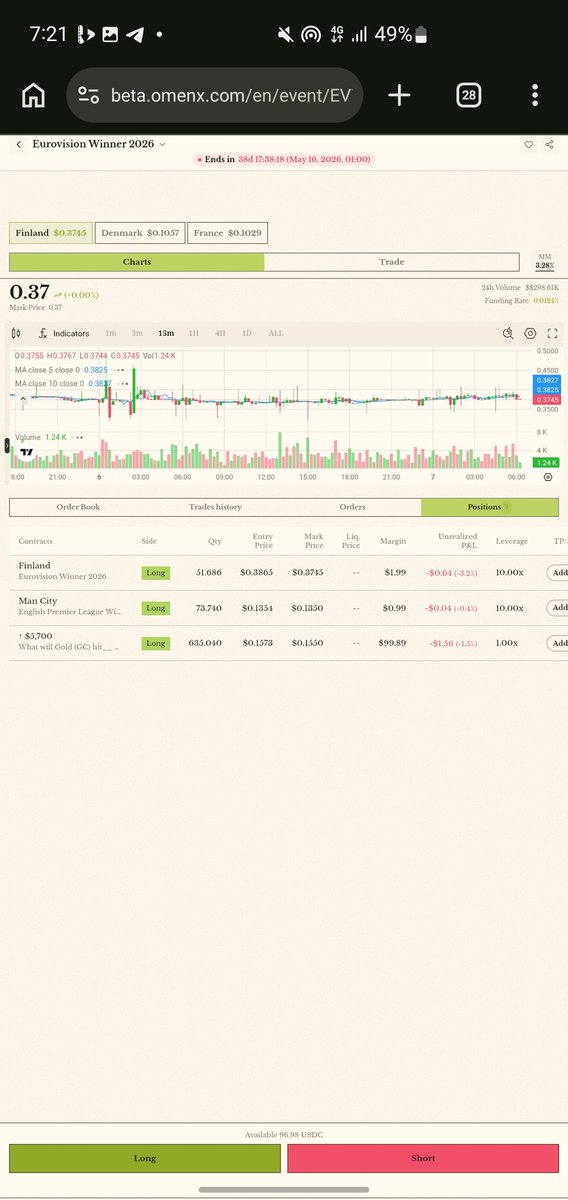The width and height of the screenshot is (568, 1200).
Task: Click the Man City position name
Action: point(38,601)
